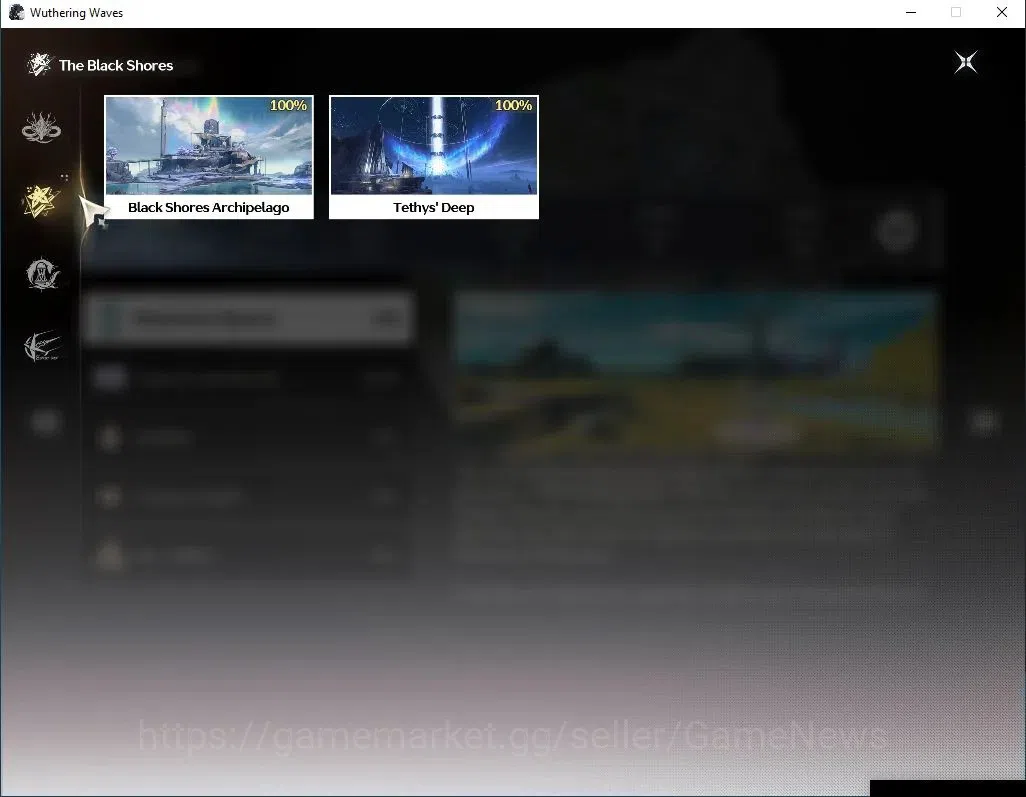The height and width of the screenshot is (797, 1026).
Task: Open the Black Shores Archipelago thumbnail
Action: [x=209, y=145]
